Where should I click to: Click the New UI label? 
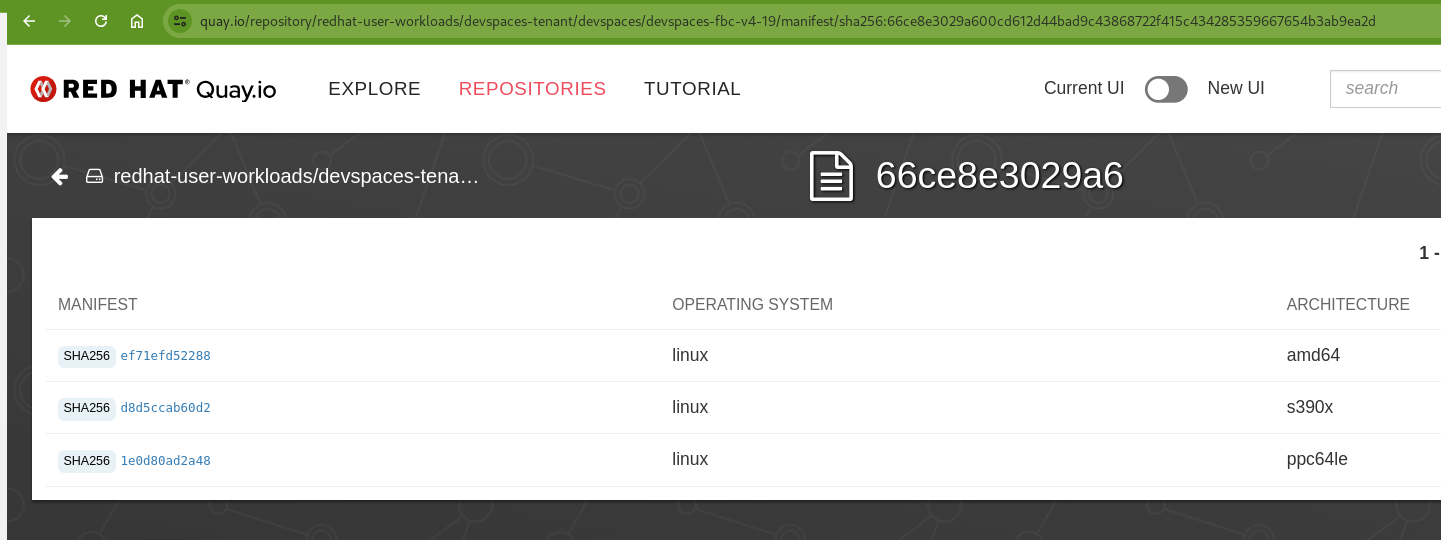[x=1235, y=88]
